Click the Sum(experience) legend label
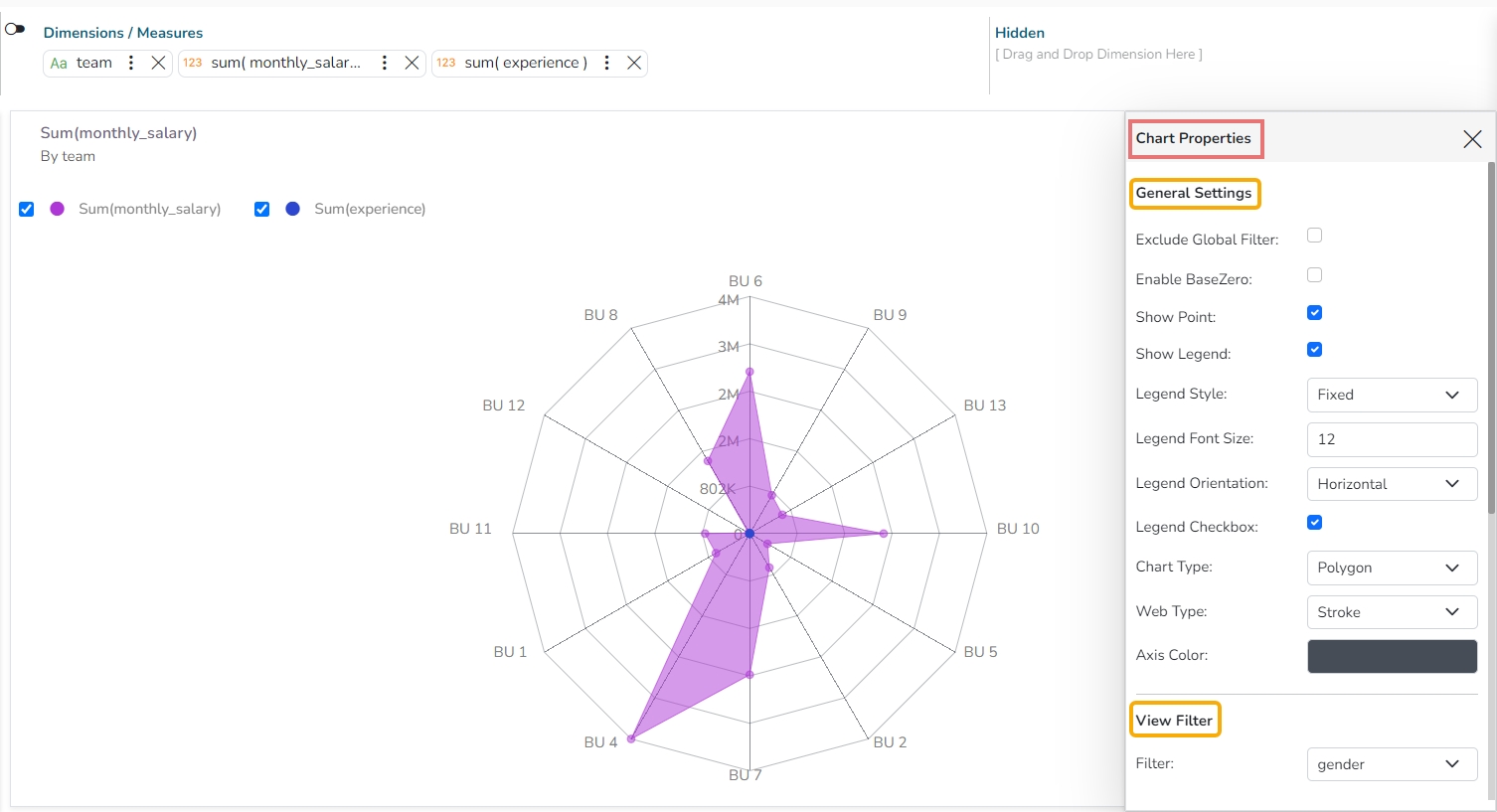Image resolution: width=1497 pixels, height=812 pixels. tap(370, 209)
